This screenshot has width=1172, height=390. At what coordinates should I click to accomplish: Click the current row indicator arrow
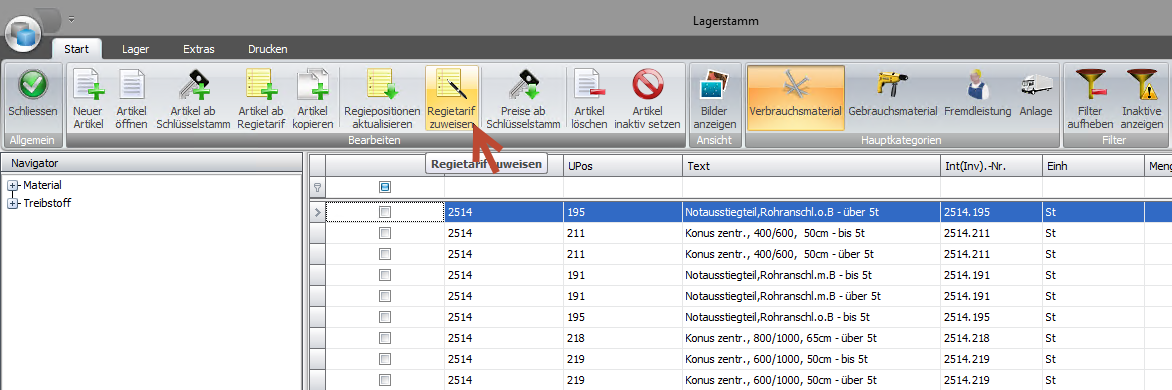tap(317, 213)
